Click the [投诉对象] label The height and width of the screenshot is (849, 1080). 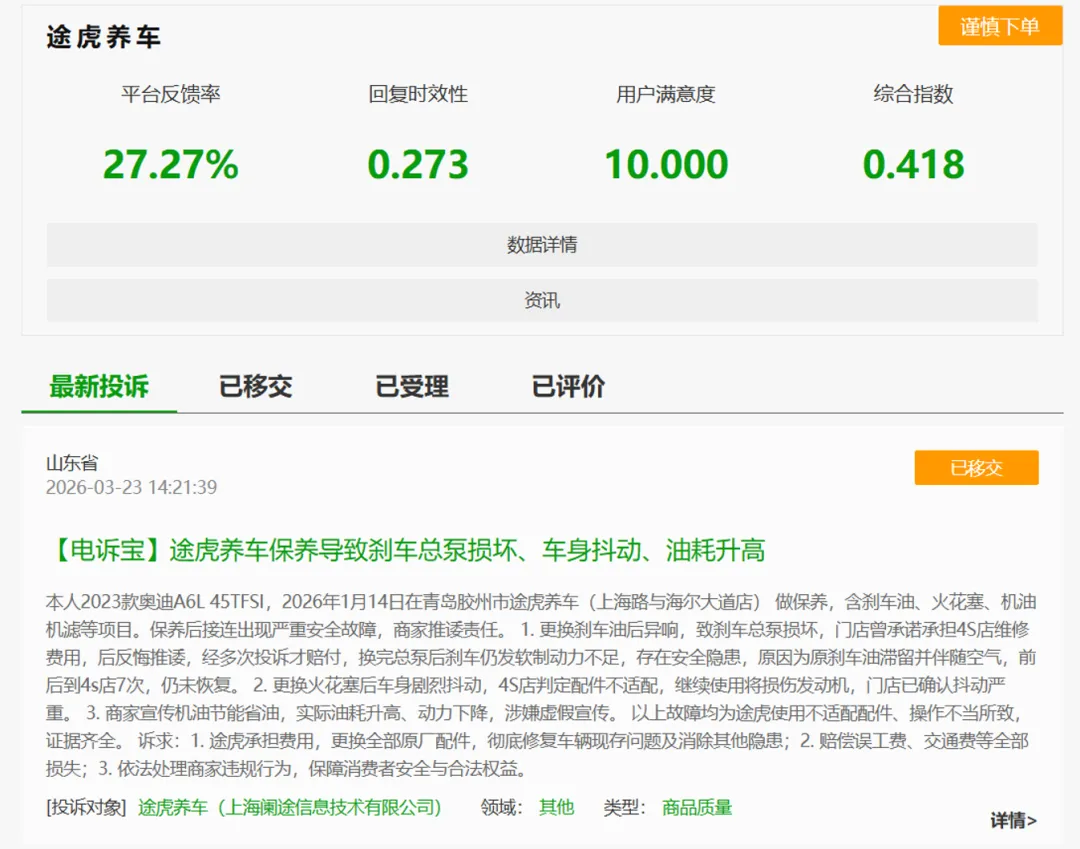point(86,807)
